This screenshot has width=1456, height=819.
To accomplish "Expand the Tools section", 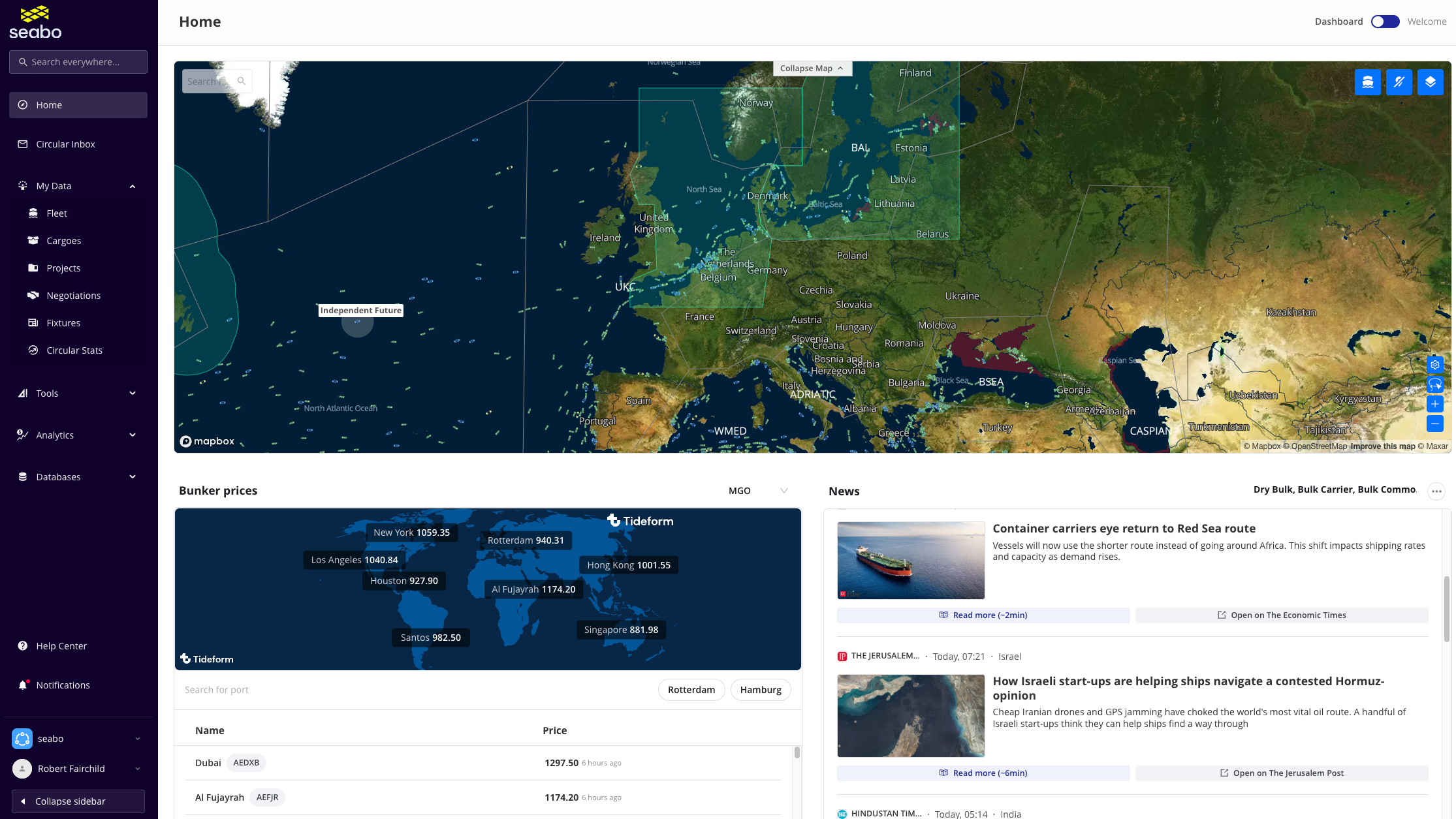I will 133,394.
